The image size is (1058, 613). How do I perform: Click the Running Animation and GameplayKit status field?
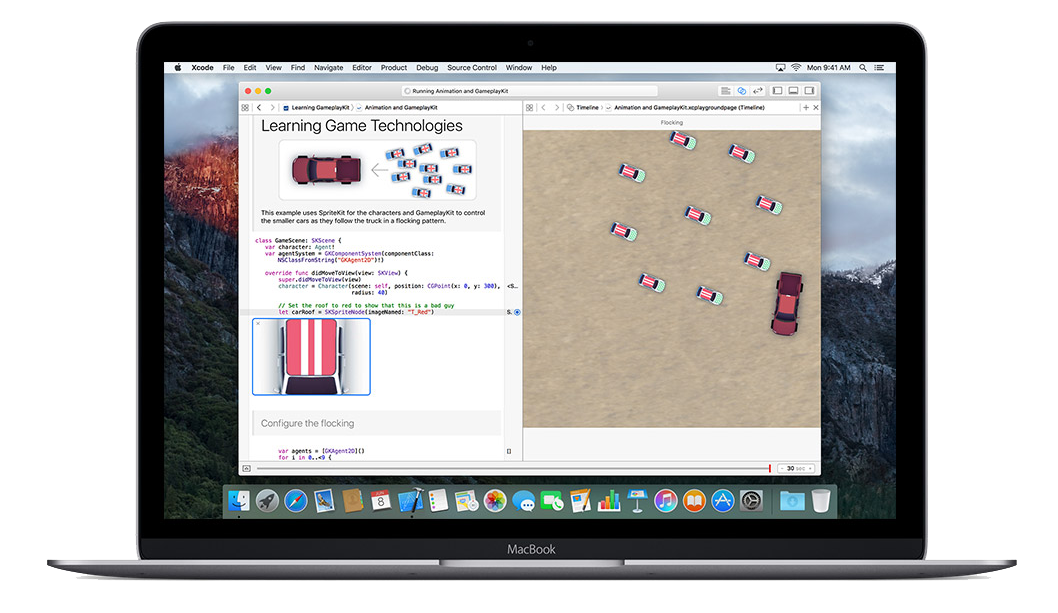click(530, 90)
